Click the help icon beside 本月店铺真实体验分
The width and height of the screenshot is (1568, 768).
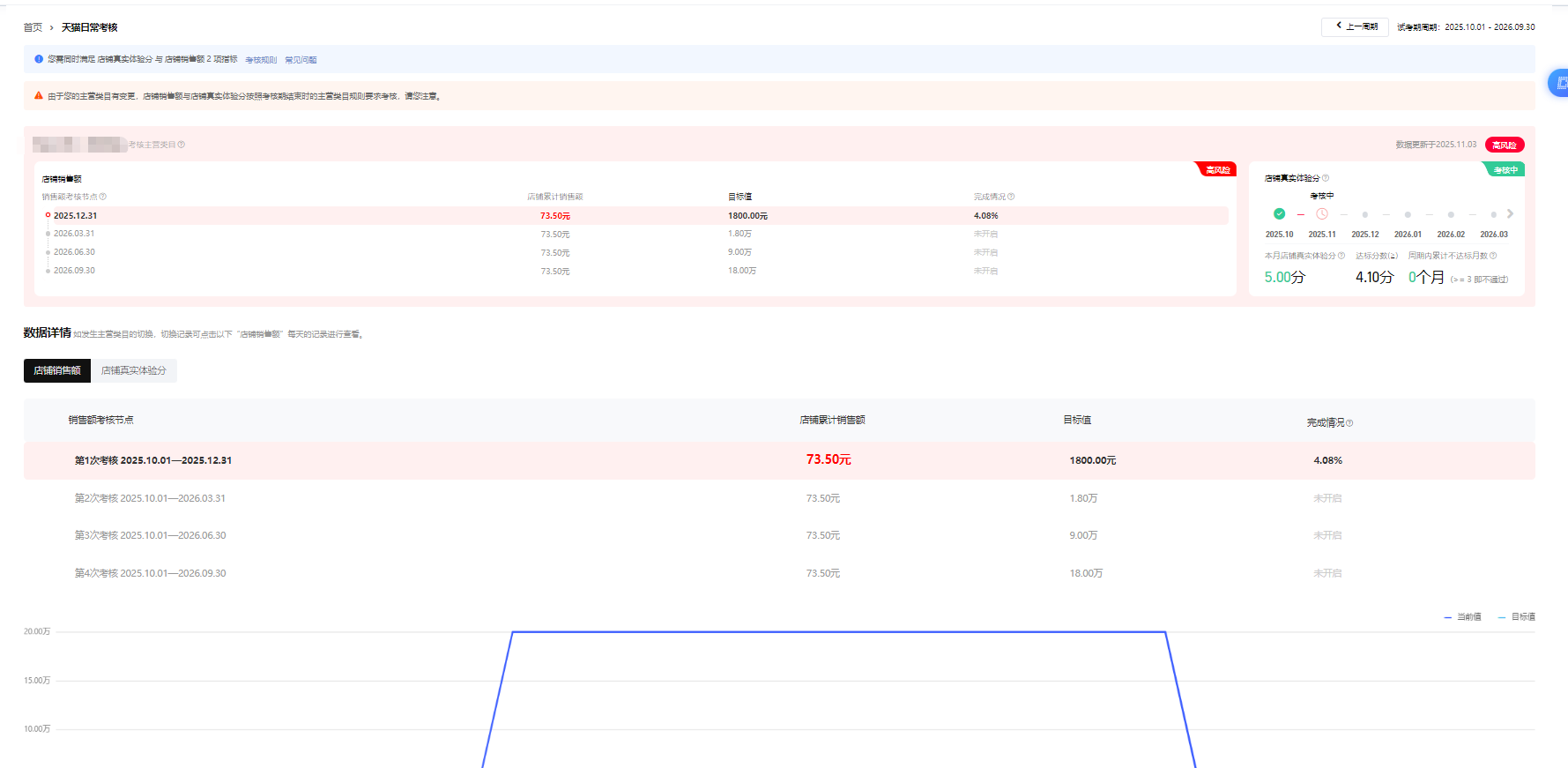click(x=1341, y=256)
